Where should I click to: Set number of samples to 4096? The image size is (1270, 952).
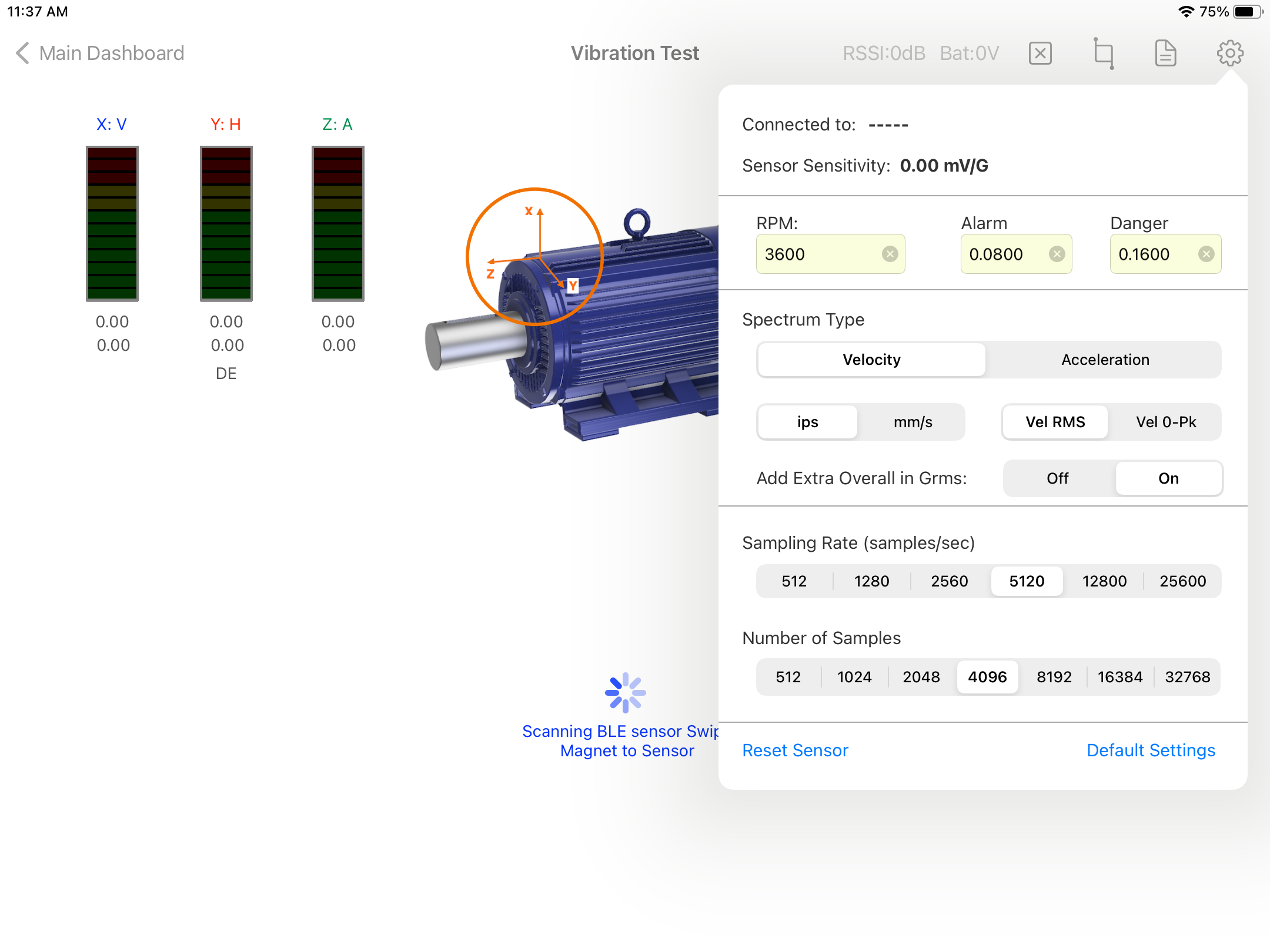(x=987, y=677)
